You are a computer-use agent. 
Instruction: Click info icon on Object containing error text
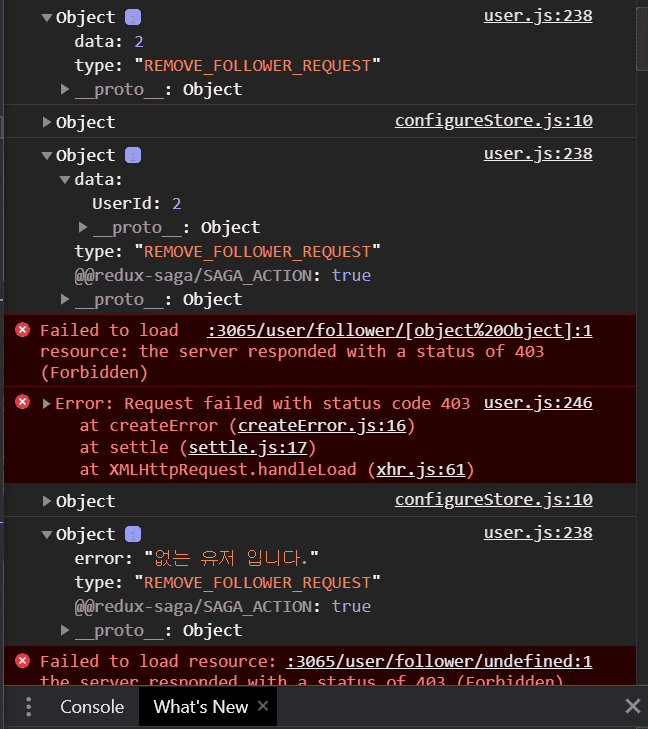[x=133, y=534]
